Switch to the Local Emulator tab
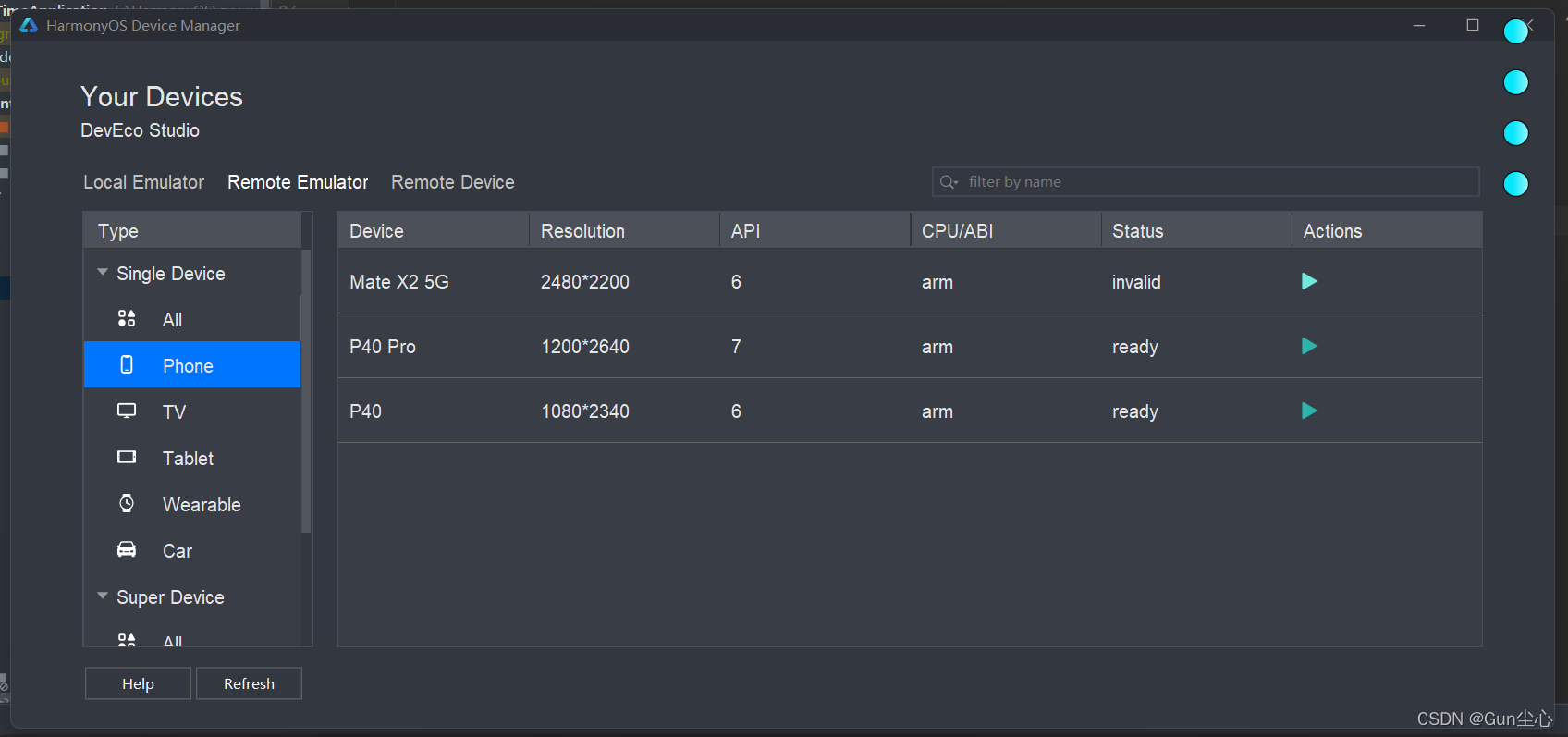This screenshot has width=1568, height=737. point(143,182)
